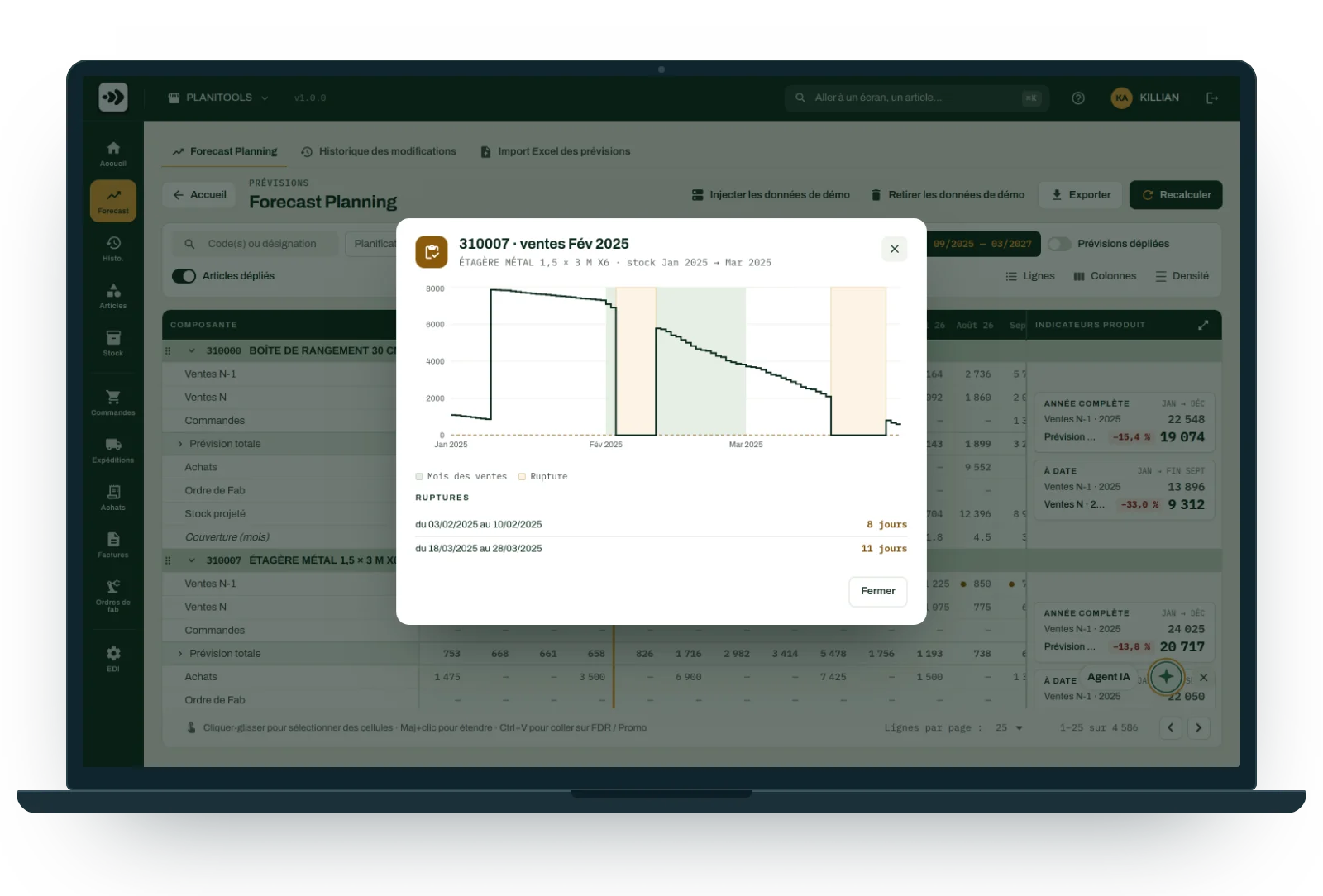The image size is (1323, 896).
Task: Expand Prévision totale under 310007
Action: tap(180, 654)
